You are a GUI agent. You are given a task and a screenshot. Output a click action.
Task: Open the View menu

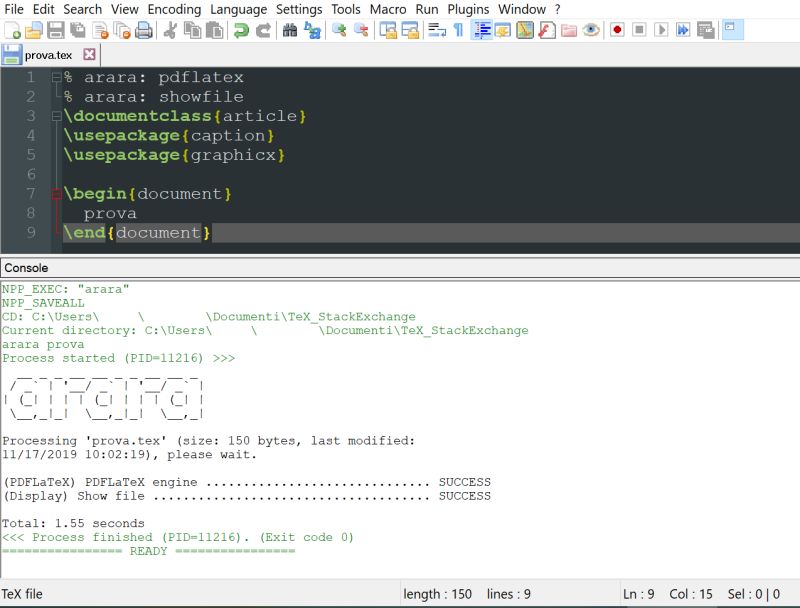click(x=124, y=9)
